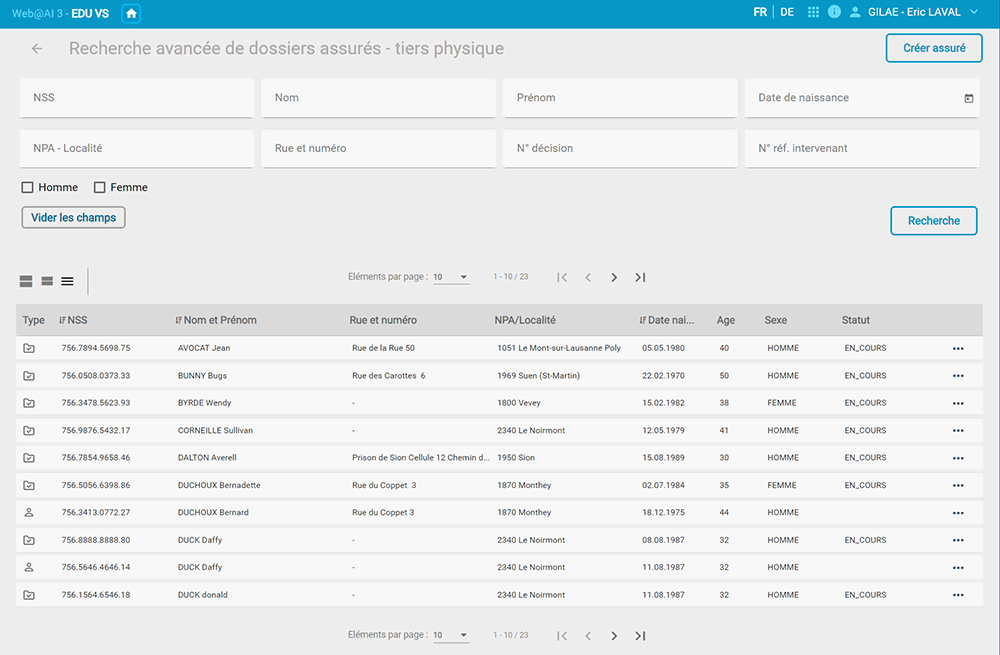Open the Éléments par page dropdown
The image size is (1000, 655).
[450, 277]
